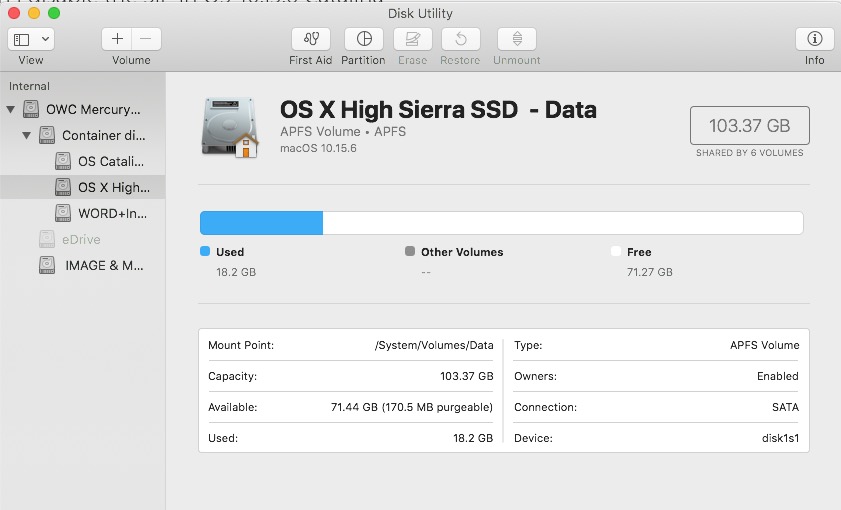Image resolution: width=841 pixels, height=510 pixels.
Task: Open the Partition tool
Action: [x=364, y=39]
